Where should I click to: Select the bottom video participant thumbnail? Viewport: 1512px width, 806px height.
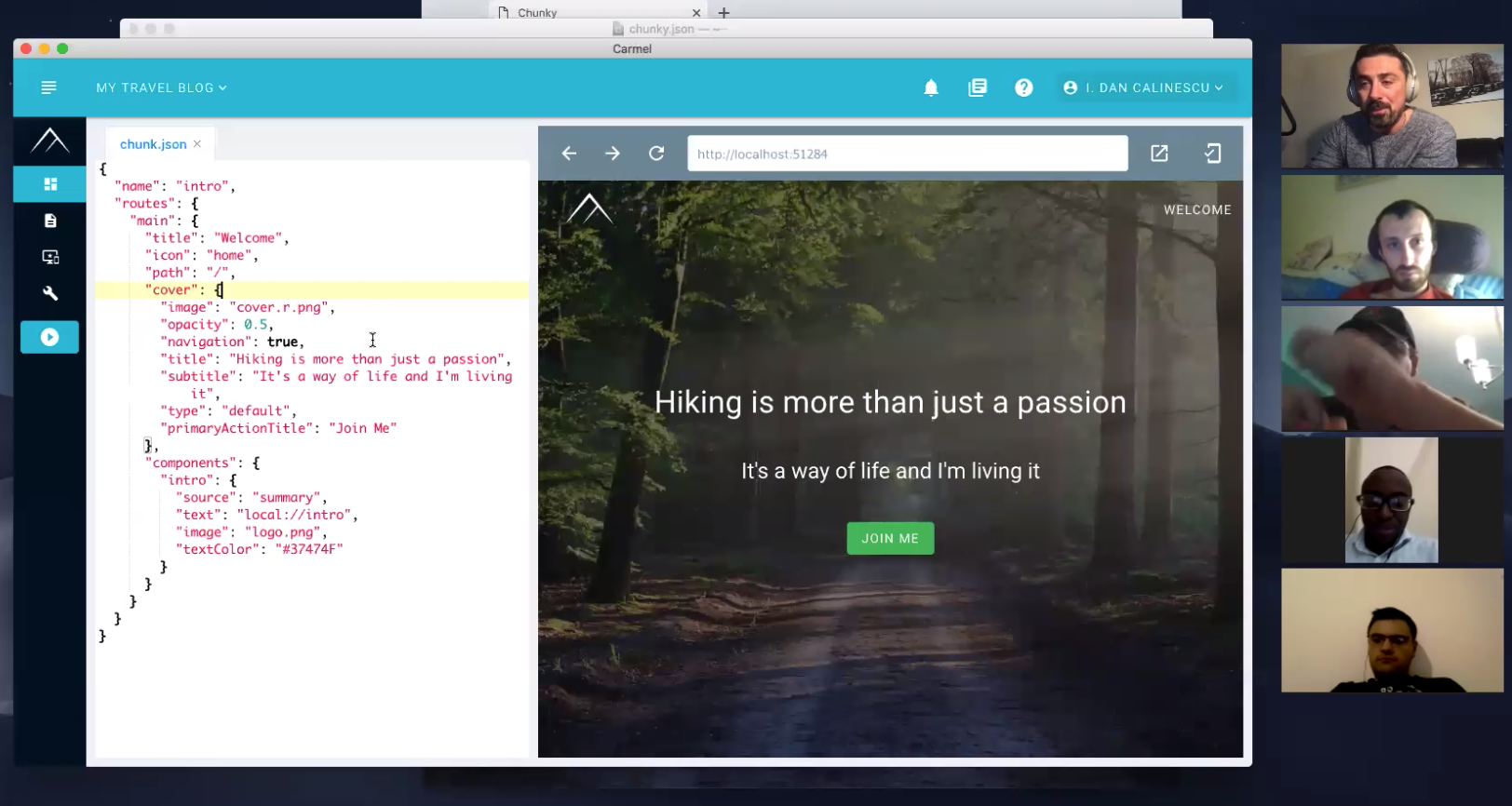click(1392, 631)
